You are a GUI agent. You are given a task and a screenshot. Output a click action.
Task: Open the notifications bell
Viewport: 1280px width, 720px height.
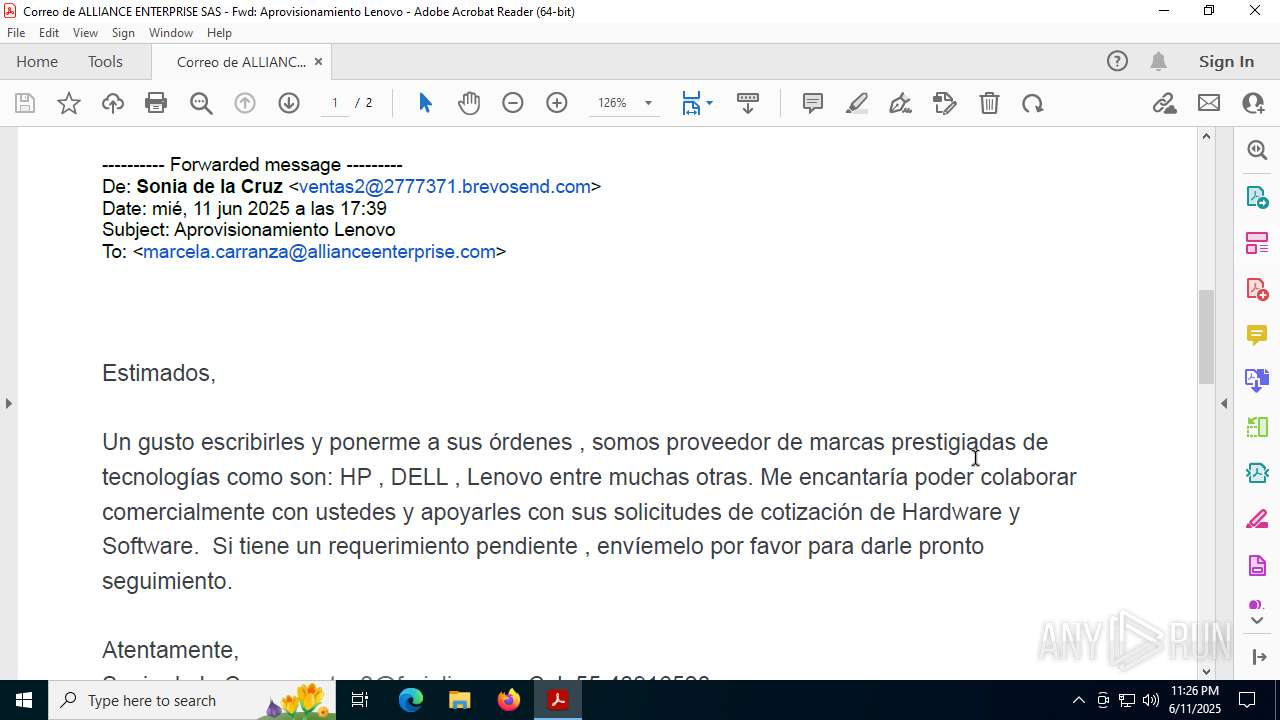(x=1158, y=61)
